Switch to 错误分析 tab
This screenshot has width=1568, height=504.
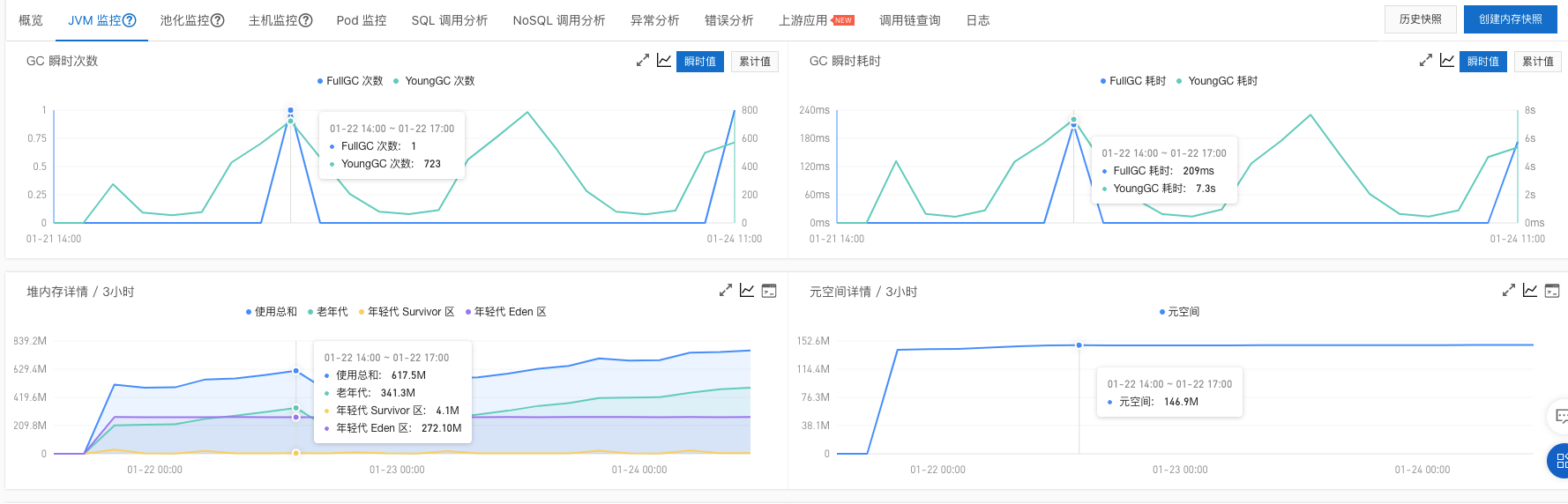728,20
